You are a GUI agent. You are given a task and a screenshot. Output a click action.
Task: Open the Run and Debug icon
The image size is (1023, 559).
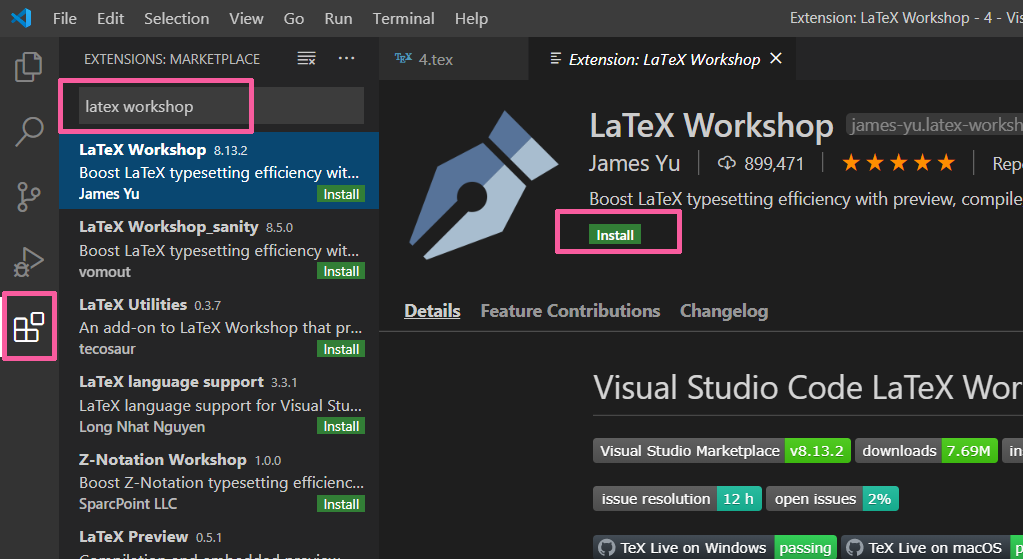(29, 262)
